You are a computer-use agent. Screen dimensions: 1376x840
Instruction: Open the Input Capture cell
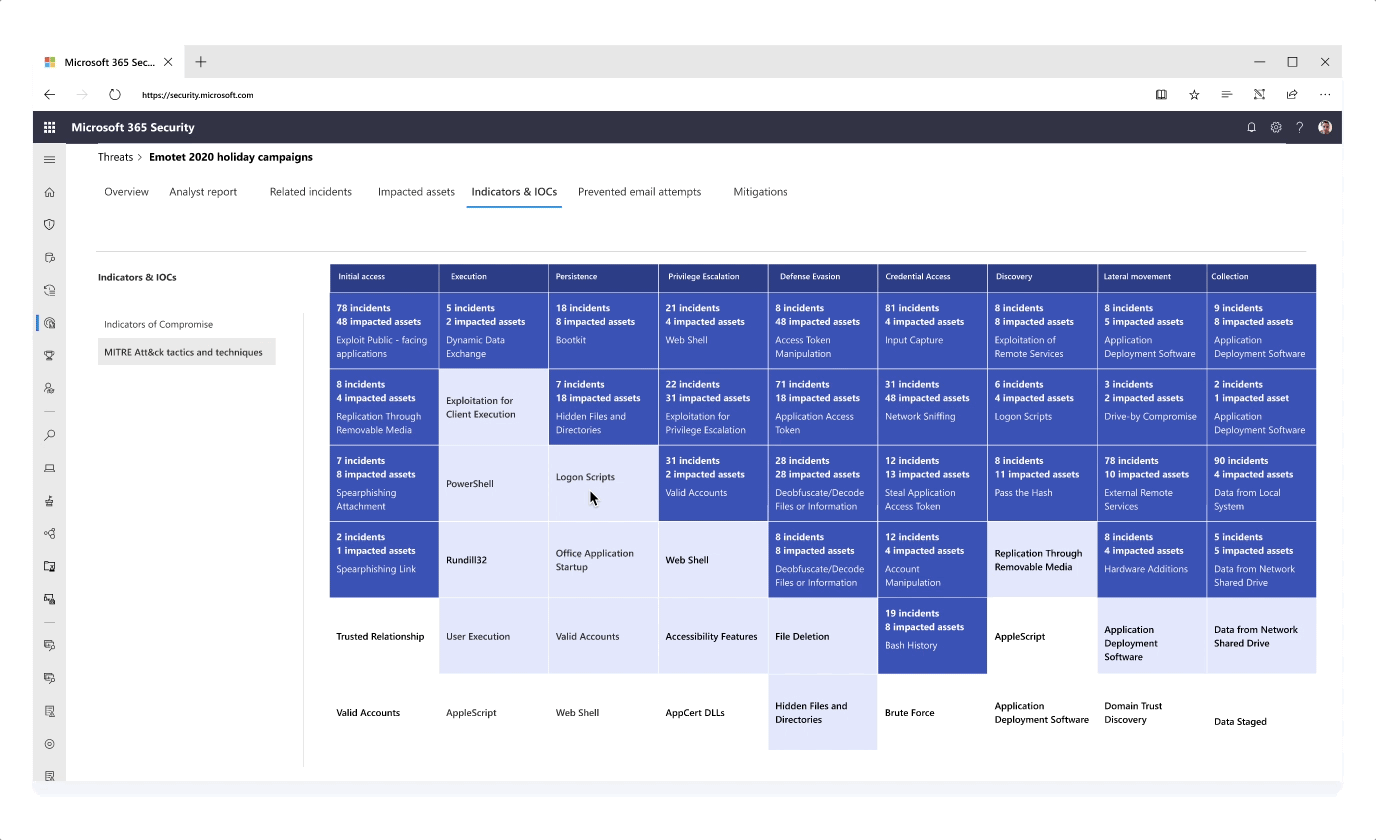click(932, 331)
